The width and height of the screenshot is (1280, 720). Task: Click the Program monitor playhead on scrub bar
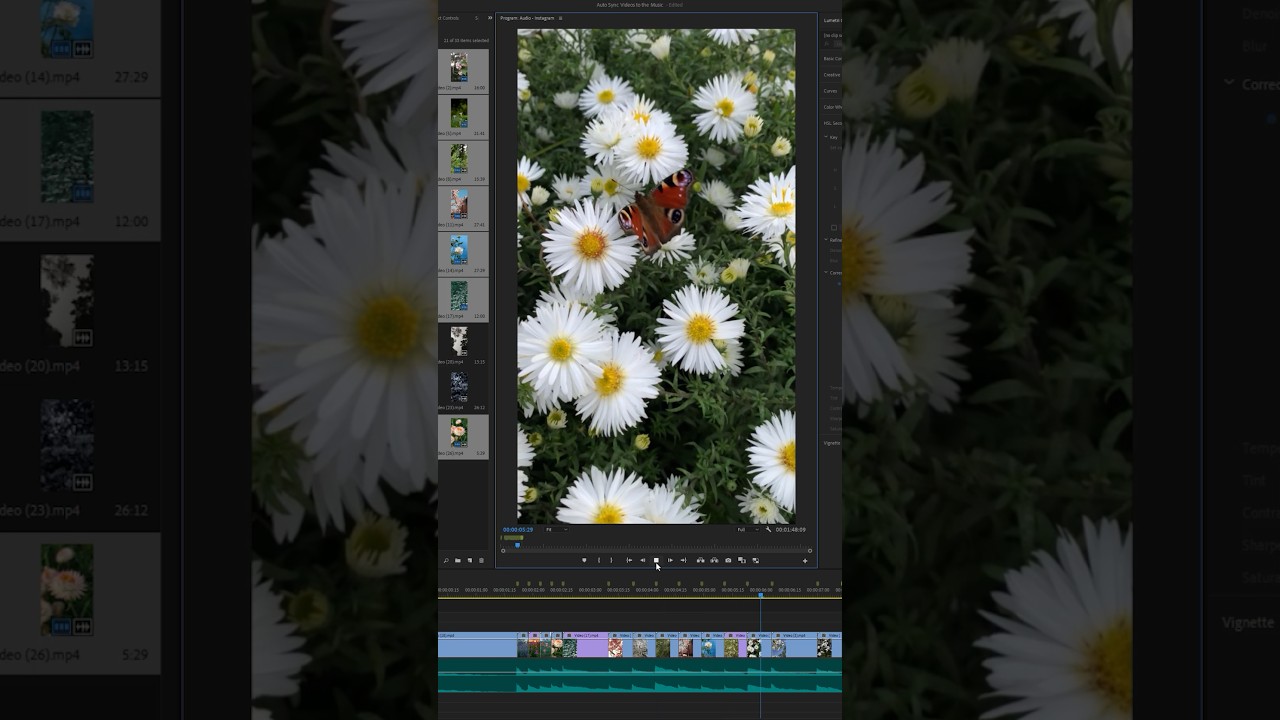tap(517, 545)
